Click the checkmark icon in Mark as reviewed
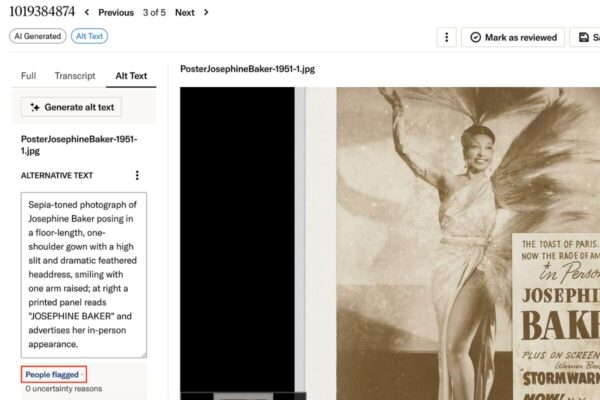Image resolution: width=600 pixels, height=400 pixels. click(475, 37)
